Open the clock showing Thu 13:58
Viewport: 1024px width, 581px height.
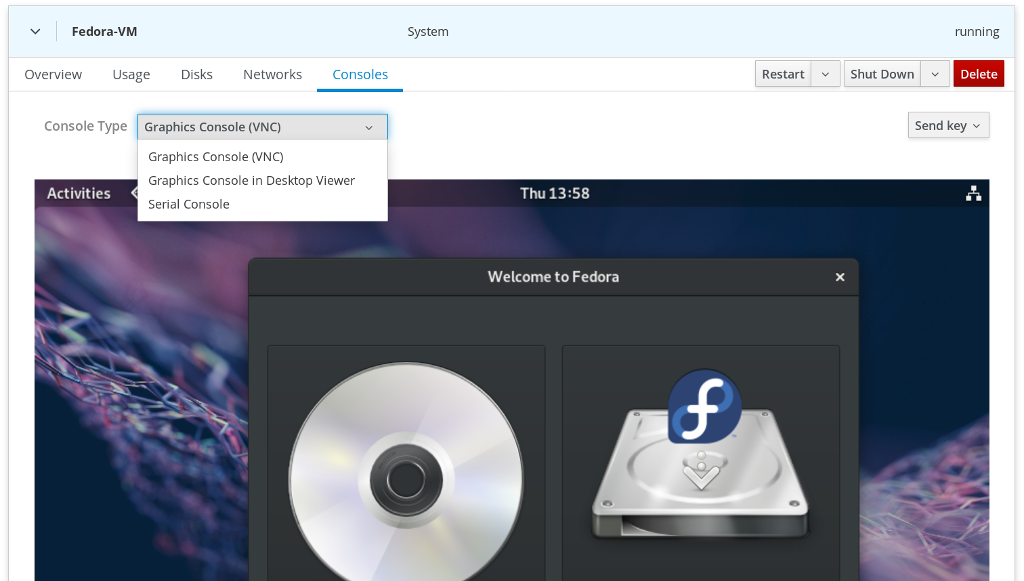(554, 193)
